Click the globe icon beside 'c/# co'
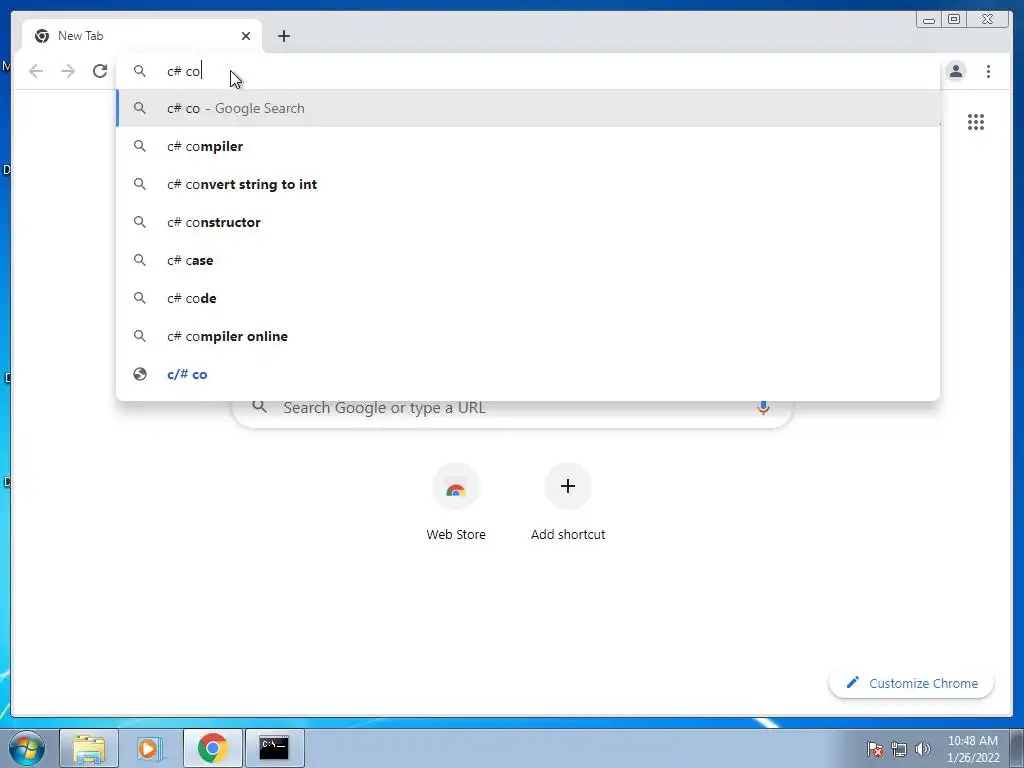The width and height of the screenshot is (1024, 768). 140,374
